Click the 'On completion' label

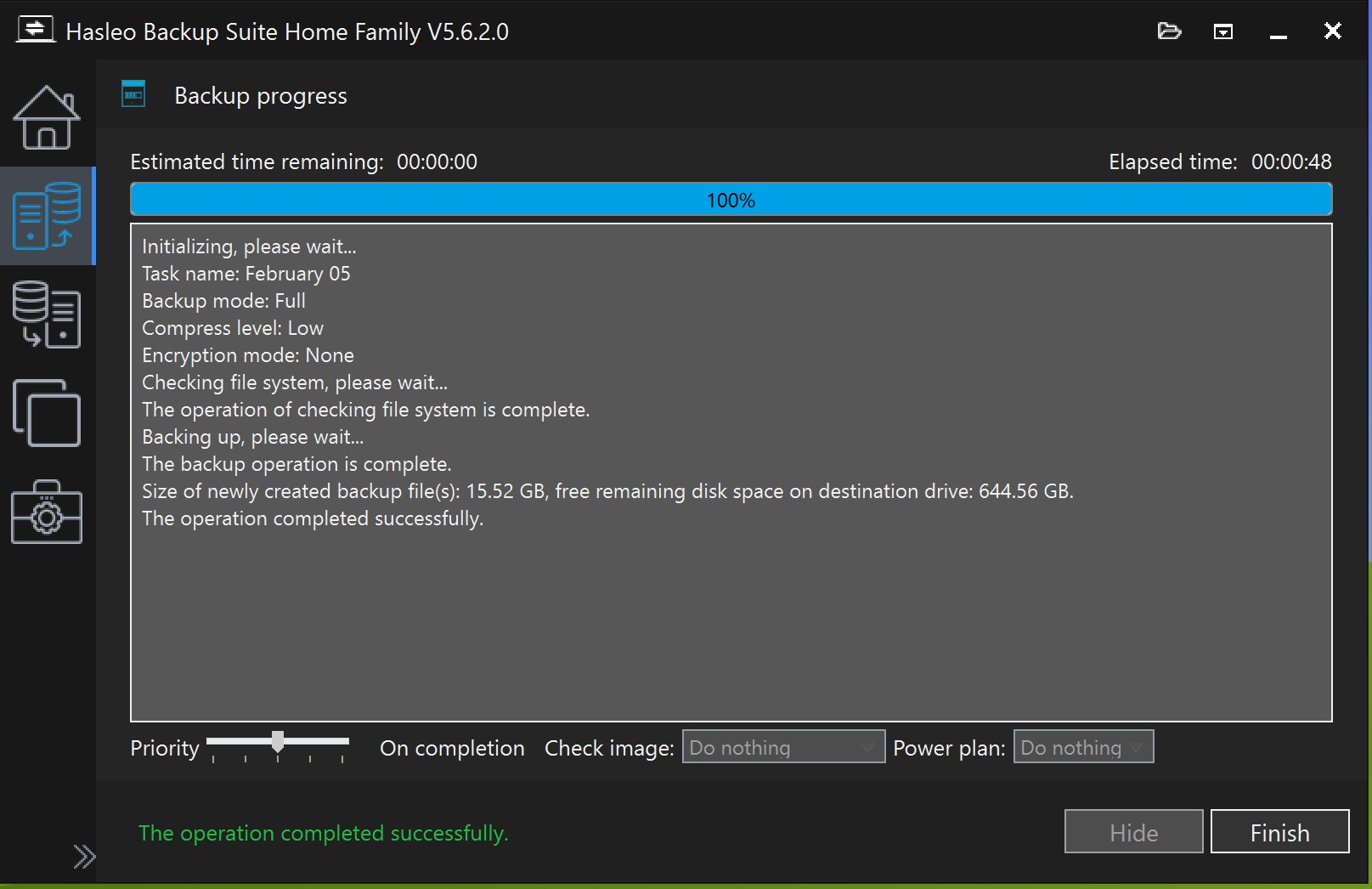[x=452, y=748]
